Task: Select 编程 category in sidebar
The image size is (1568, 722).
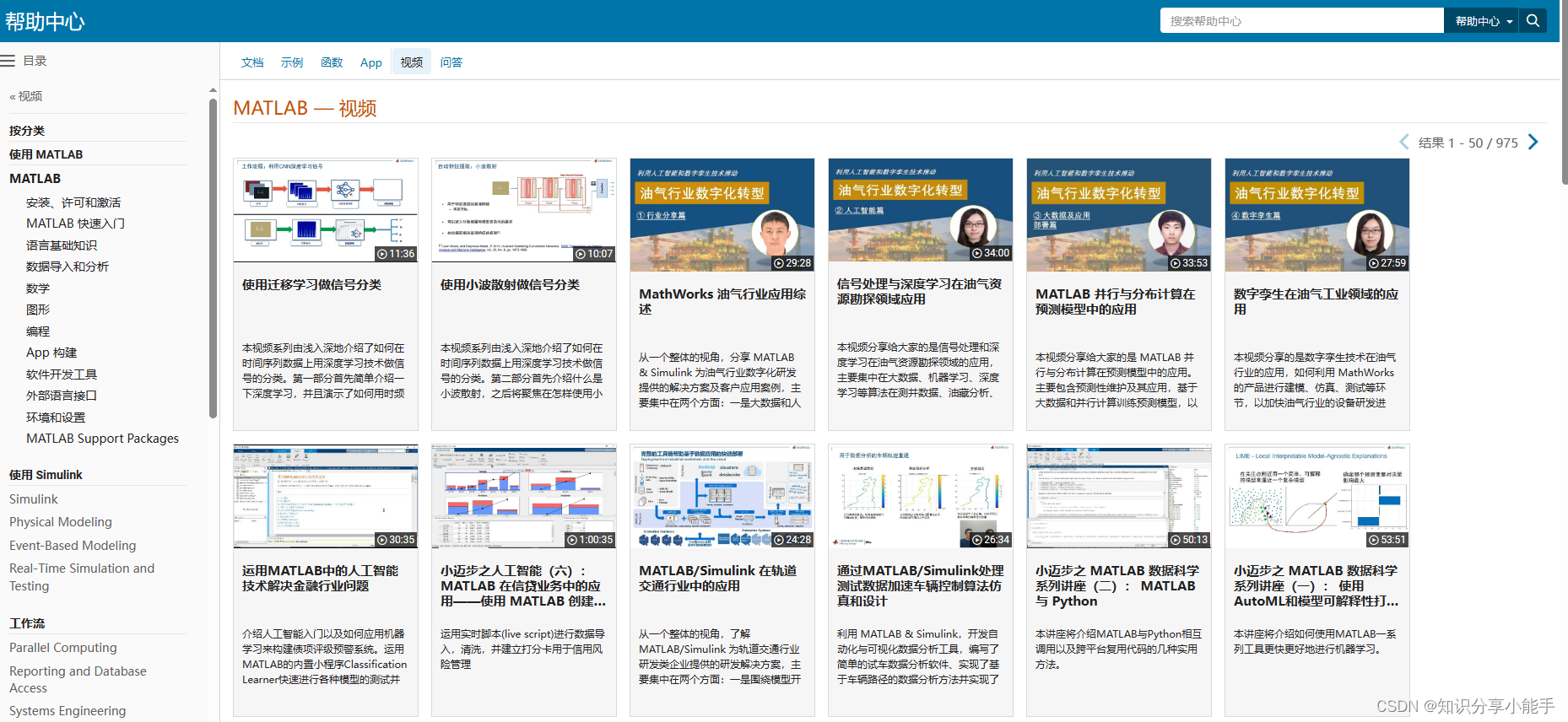Action: pyautogui.click(x=38, y=331)
